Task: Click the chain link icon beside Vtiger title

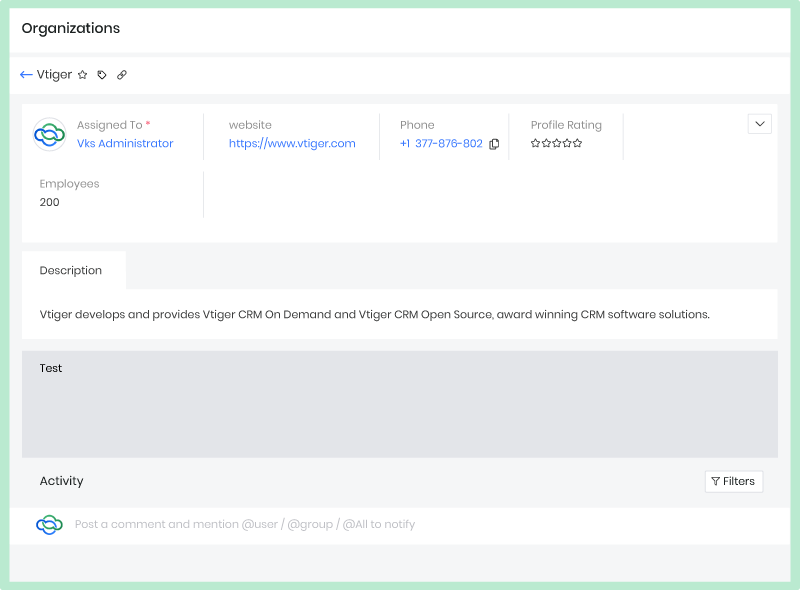Action: pos(122,75)
